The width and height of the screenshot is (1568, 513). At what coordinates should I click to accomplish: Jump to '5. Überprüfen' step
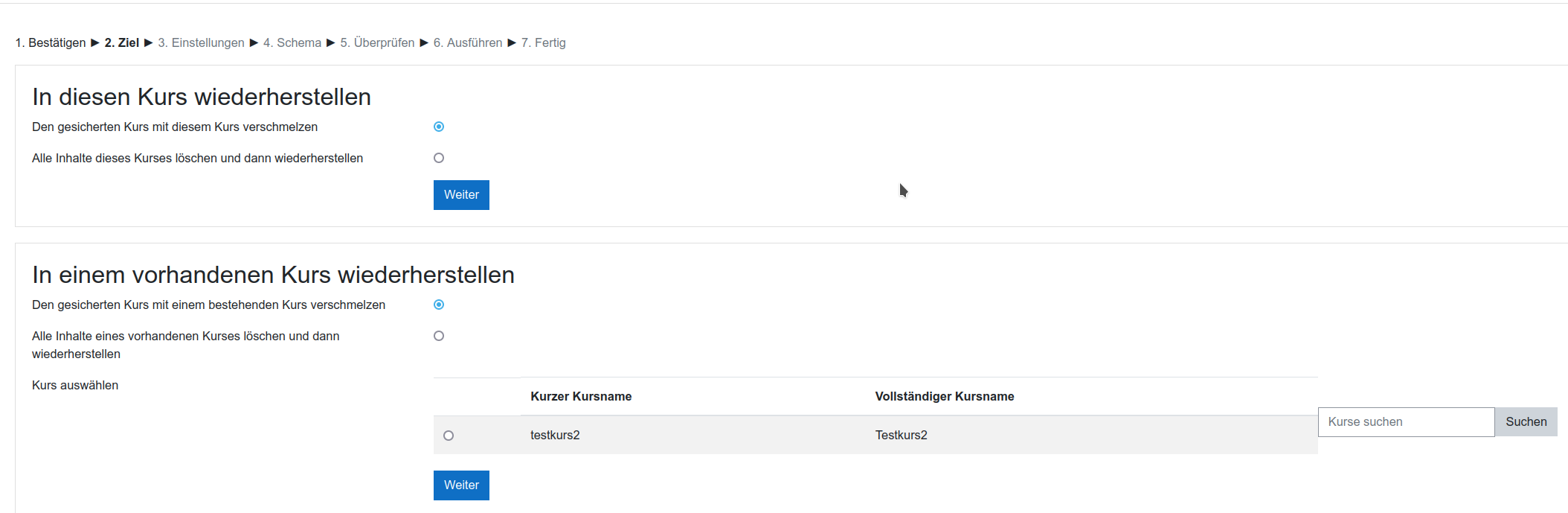click(377, 43)
